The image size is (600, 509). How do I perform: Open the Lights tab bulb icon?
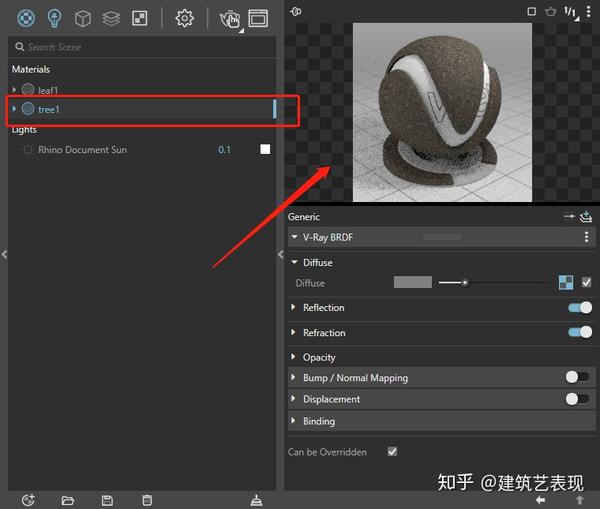[54, 18]
